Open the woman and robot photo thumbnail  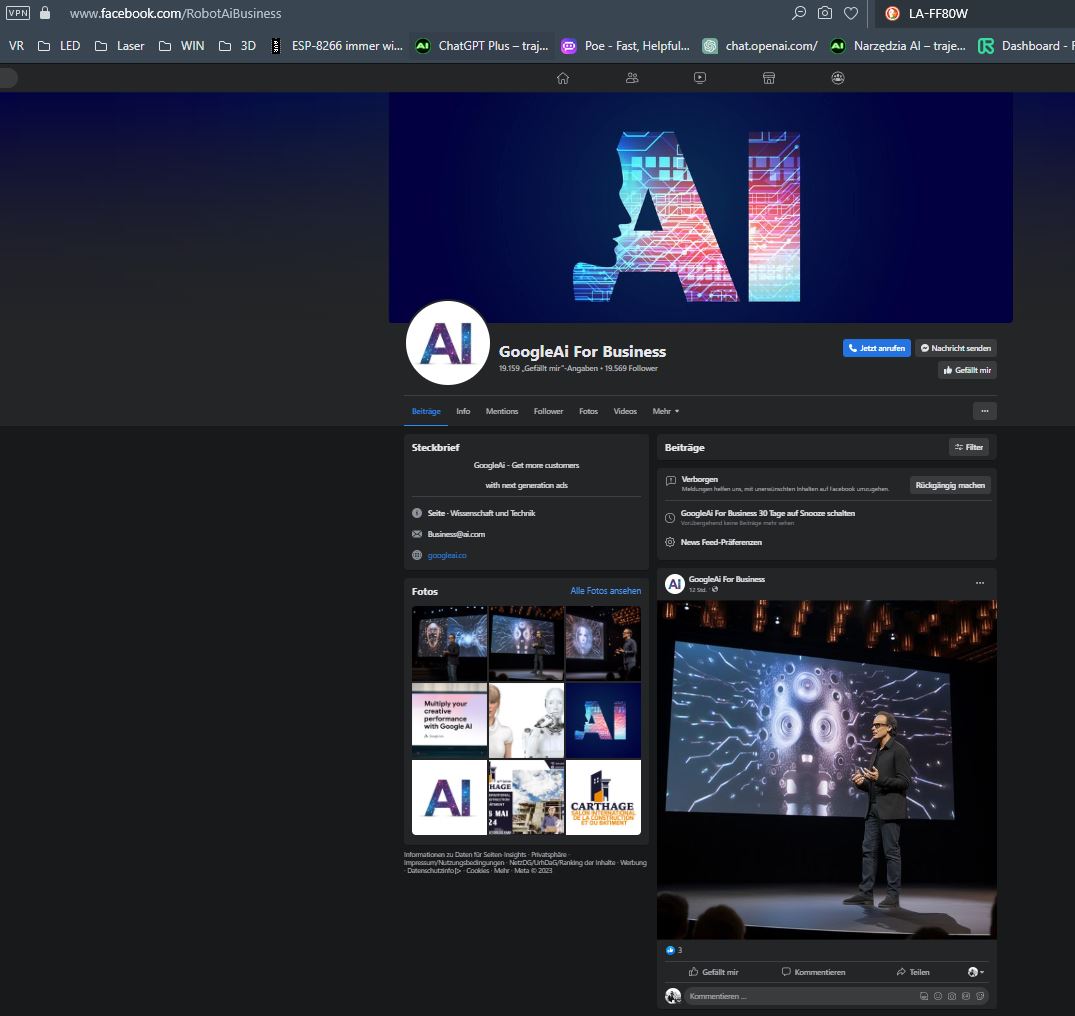click(x=527, y=720)
